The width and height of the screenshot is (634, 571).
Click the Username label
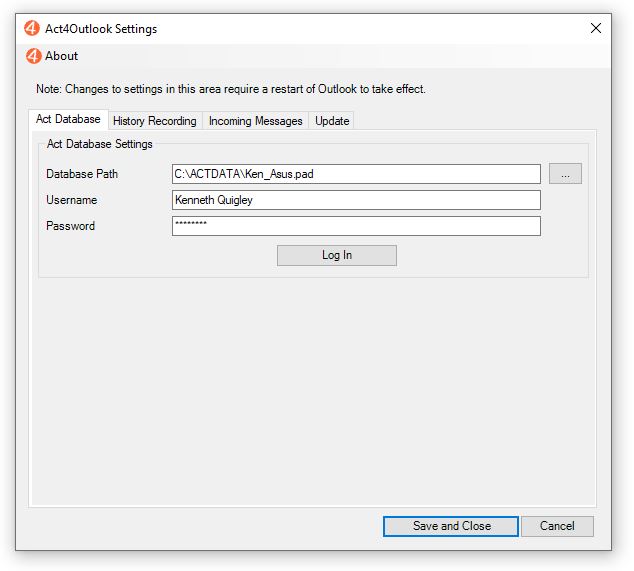[72, 200]
